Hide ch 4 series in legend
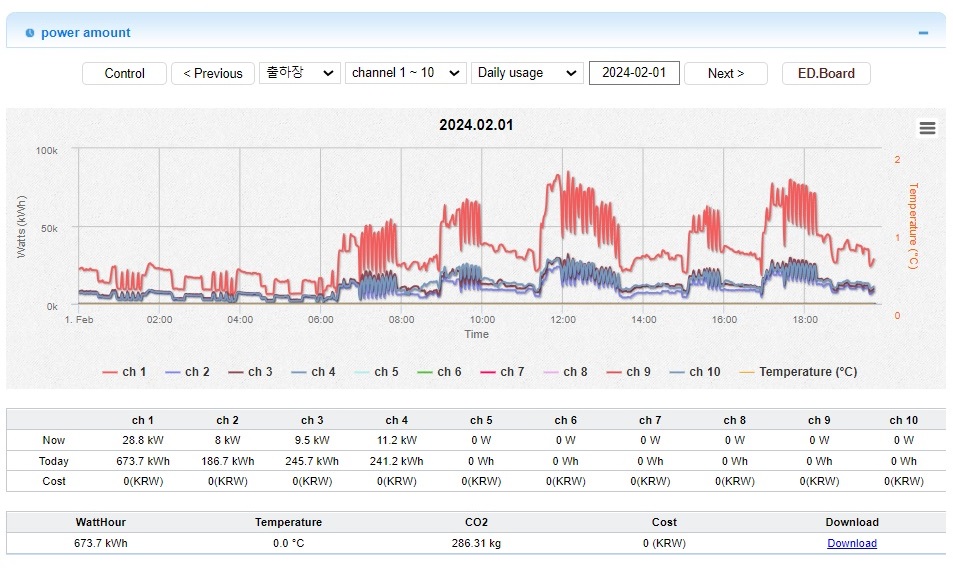The width and height of the screenshot is (953, 571). click(x=314, y=372)
